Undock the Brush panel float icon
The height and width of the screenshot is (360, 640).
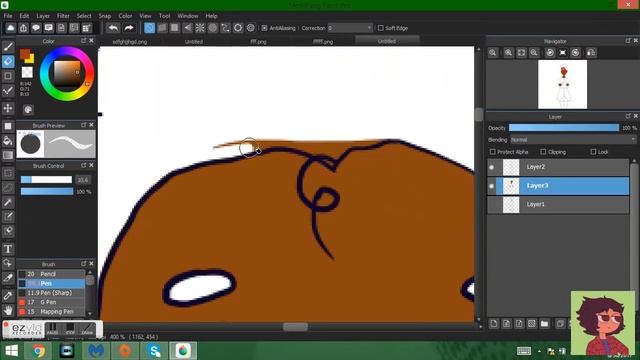(84, 264)
